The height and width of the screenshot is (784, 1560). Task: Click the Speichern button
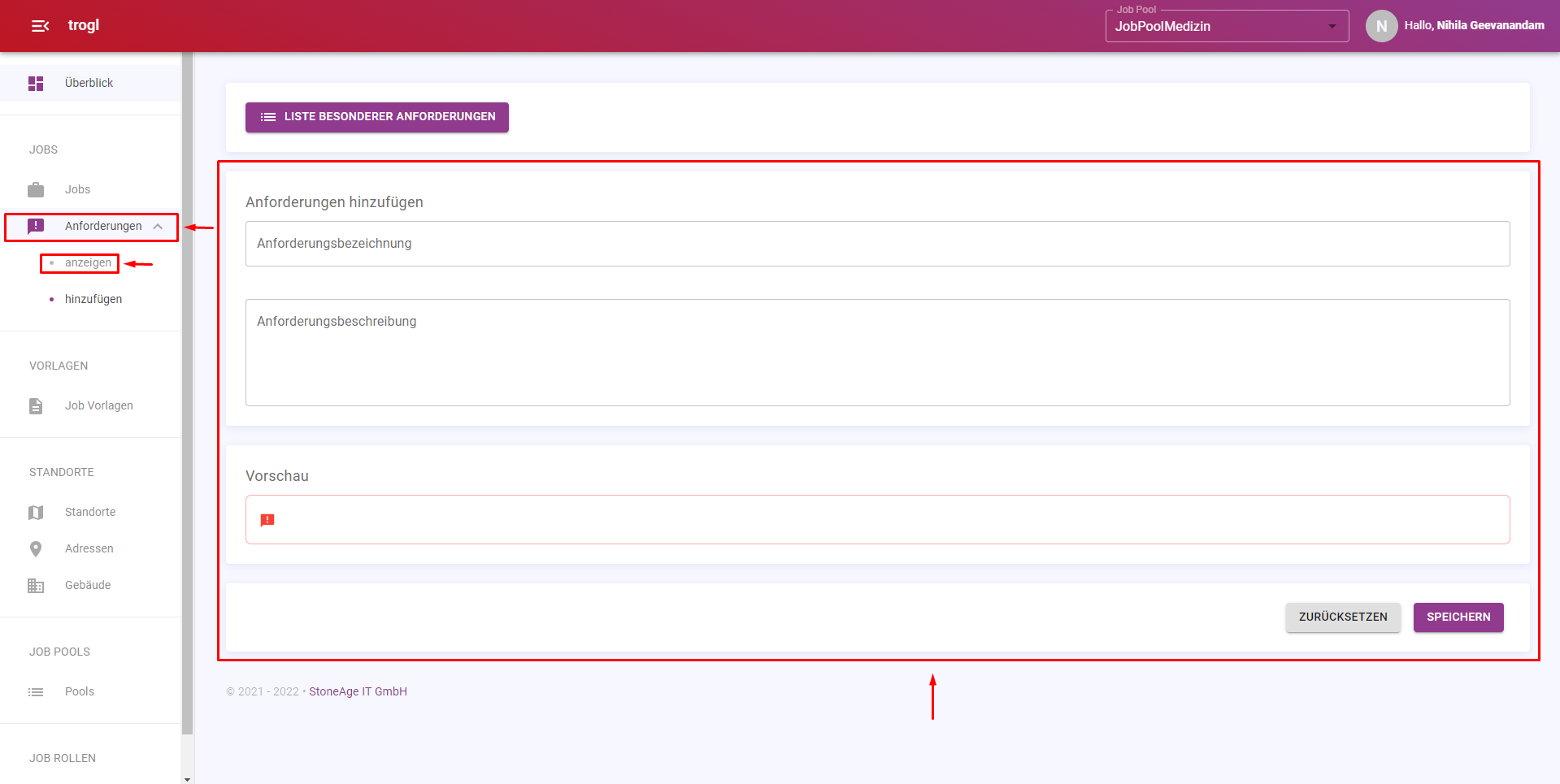click(x=1458, y=617)
